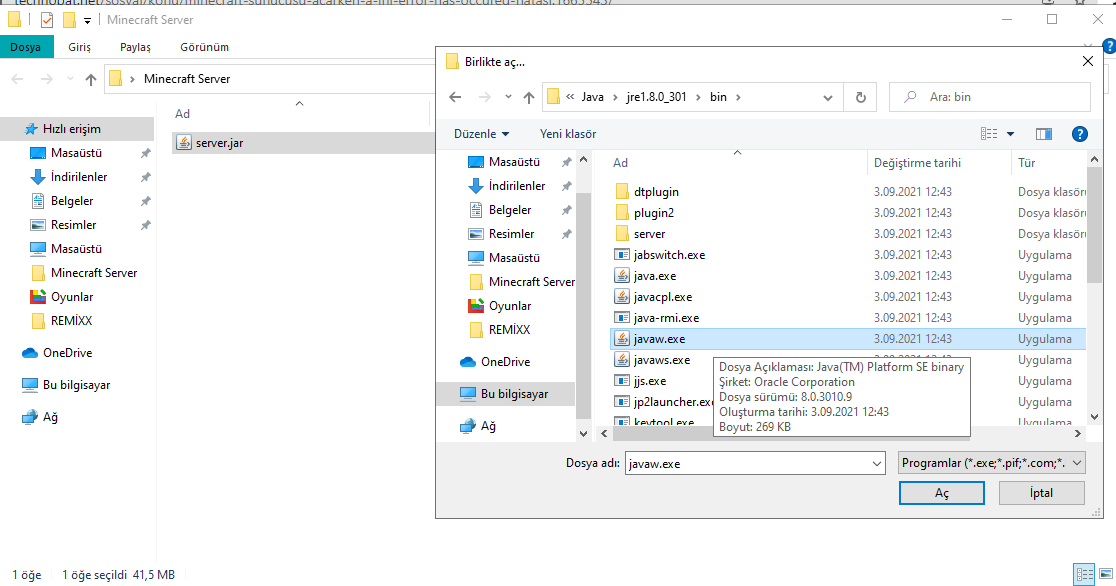1116x586 pixels.
Task: Switch to details view in Explorer status bar
Action: tap(1085, 574)
